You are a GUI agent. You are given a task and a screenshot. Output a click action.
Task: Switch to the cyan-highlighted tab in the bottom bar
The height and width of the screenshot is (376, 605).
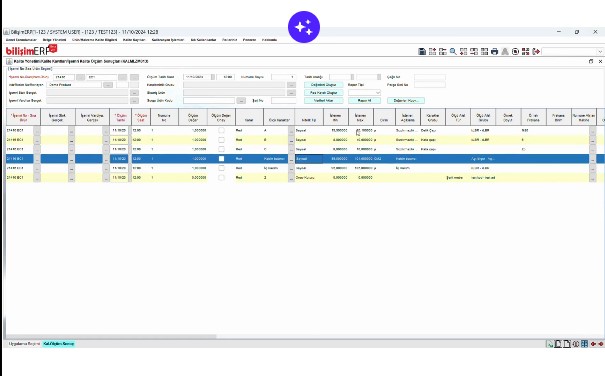tap(59, 344)
